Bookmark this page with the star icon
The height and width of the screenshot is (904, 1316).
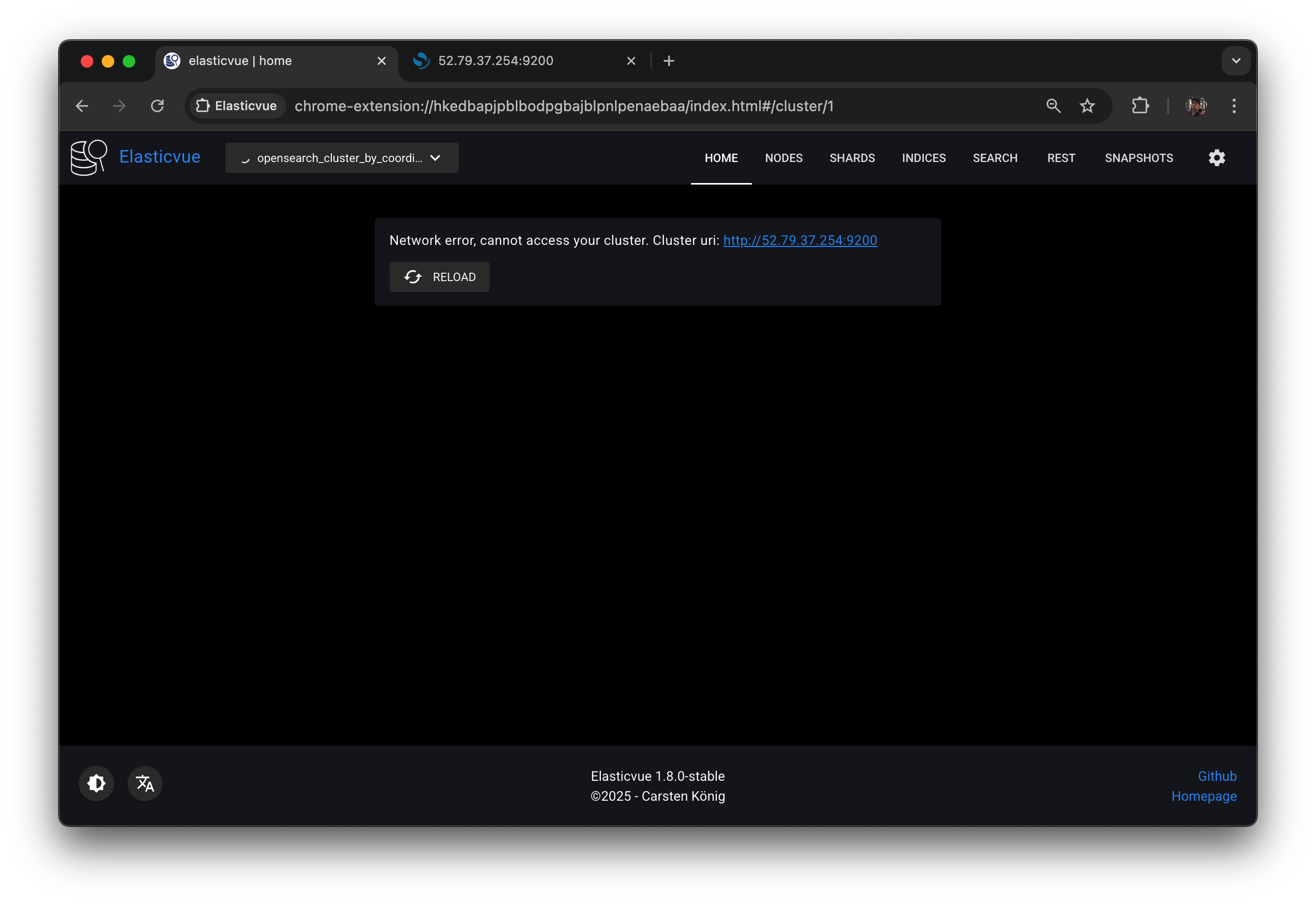1087,106
